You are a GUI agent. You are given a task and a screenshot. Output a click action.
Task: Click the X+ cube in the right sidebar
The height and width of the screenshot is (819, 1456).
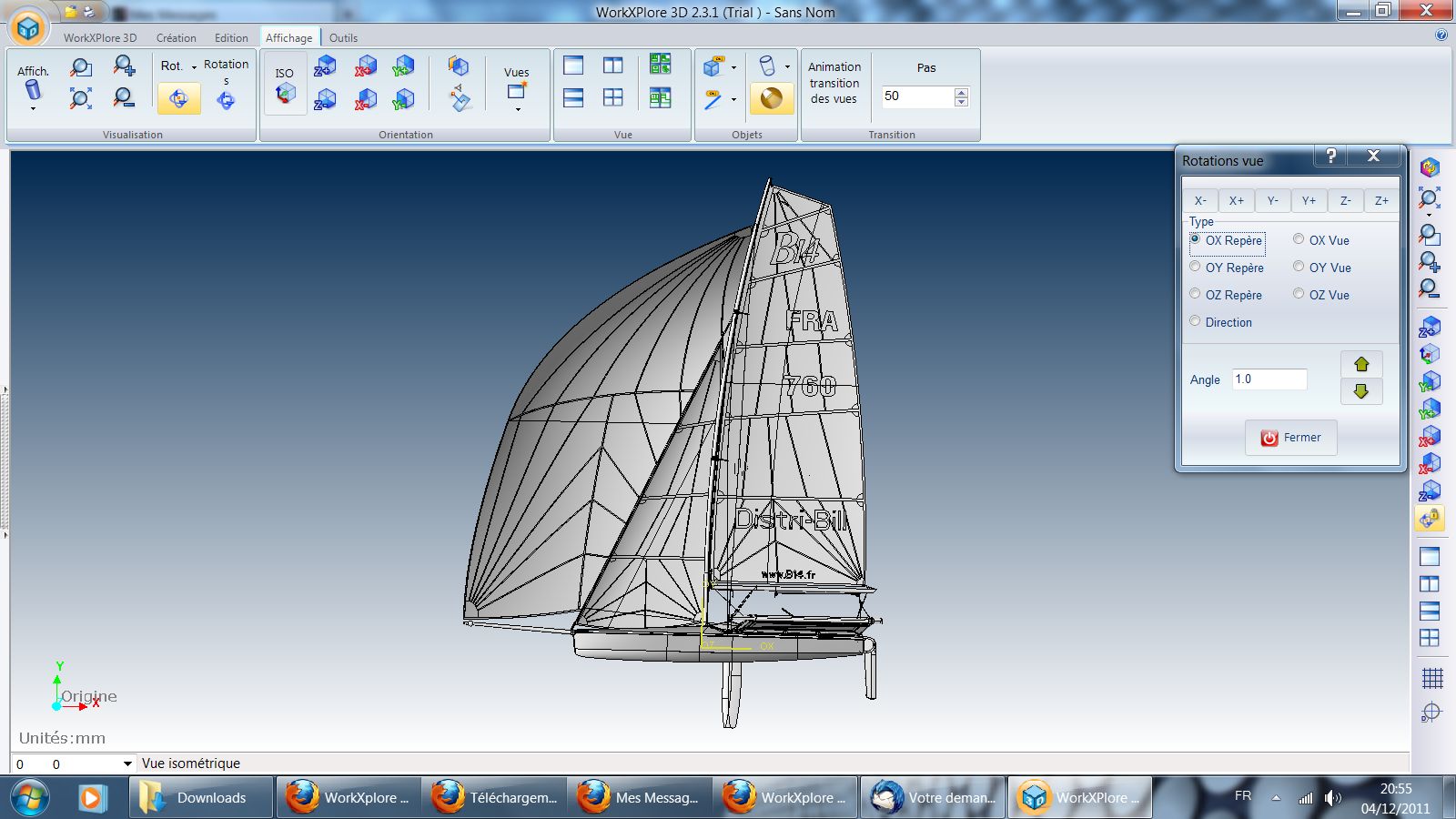1430,436
